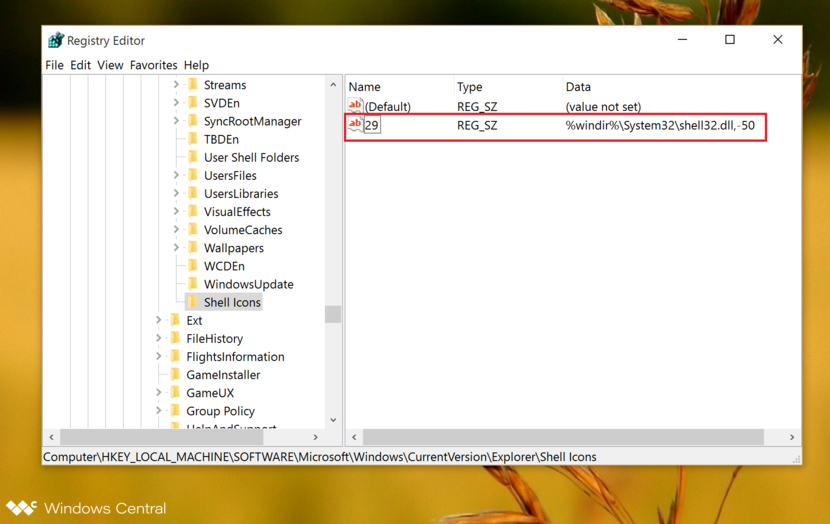Image resolution: width=830 pixels, height=524 pixels.
Task: Click the WCDEn folder icon
Action: pos(193,266)
